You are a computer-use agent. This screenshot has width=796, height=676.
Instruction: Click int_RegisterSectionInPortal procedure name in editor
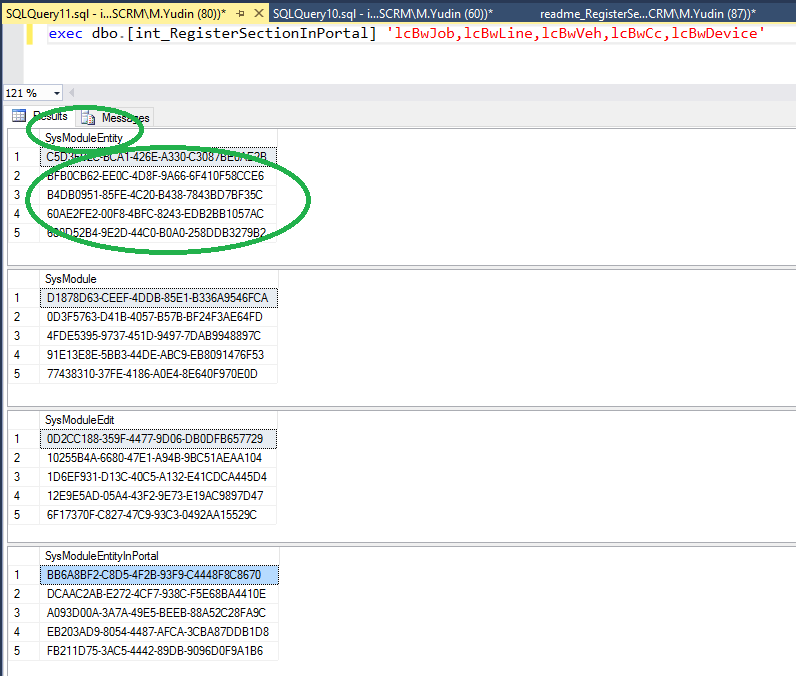pyautogui.click(x=251, y=33)
